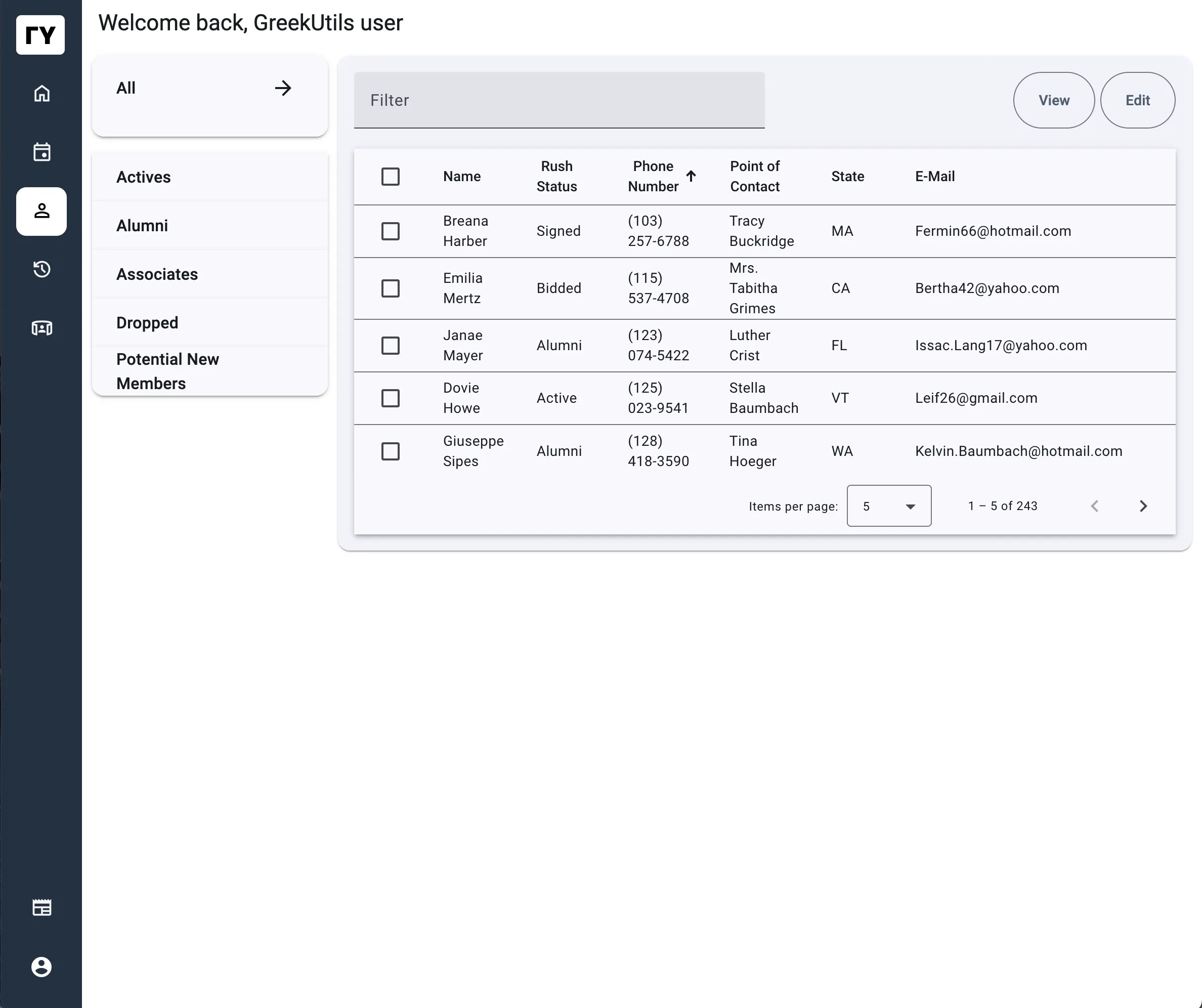Open the calendar events icon
The image size is (1202, 1008).
point(42,152)
